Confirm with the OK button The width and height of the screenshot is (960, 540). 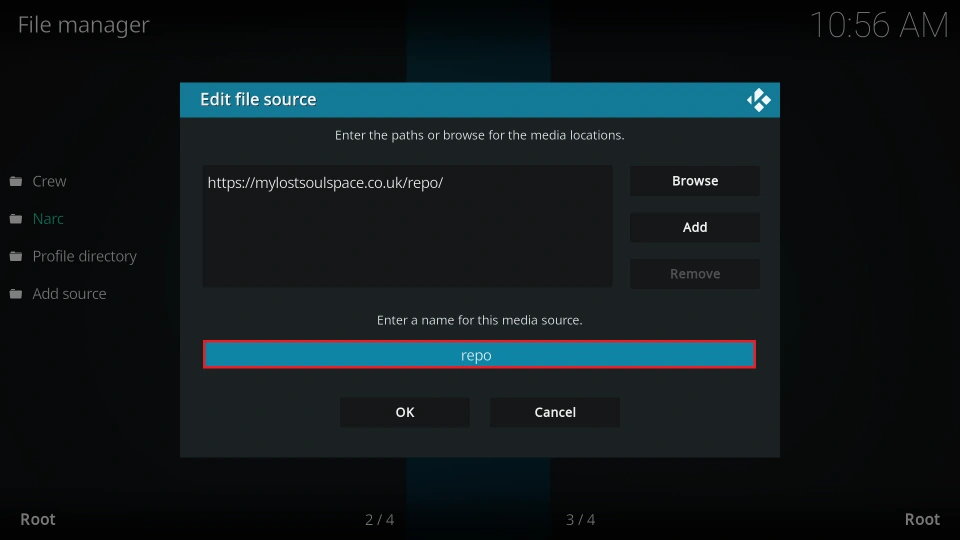coord(405,412)
